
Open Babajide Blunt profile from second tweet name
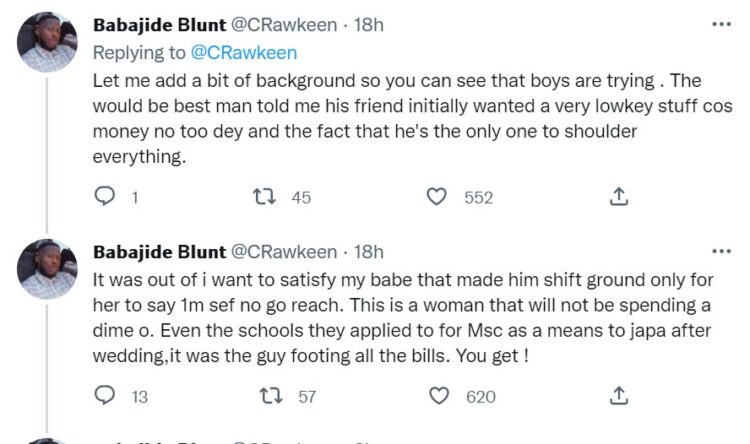point(159,251)
